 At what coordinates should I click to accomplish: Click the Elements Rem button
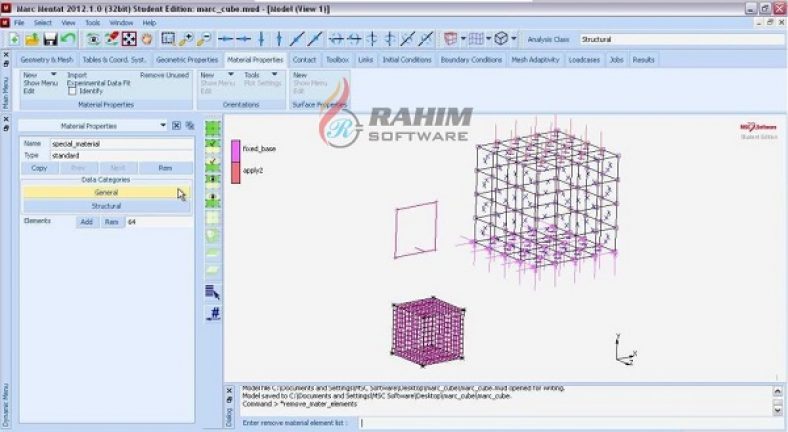point(112,222)
